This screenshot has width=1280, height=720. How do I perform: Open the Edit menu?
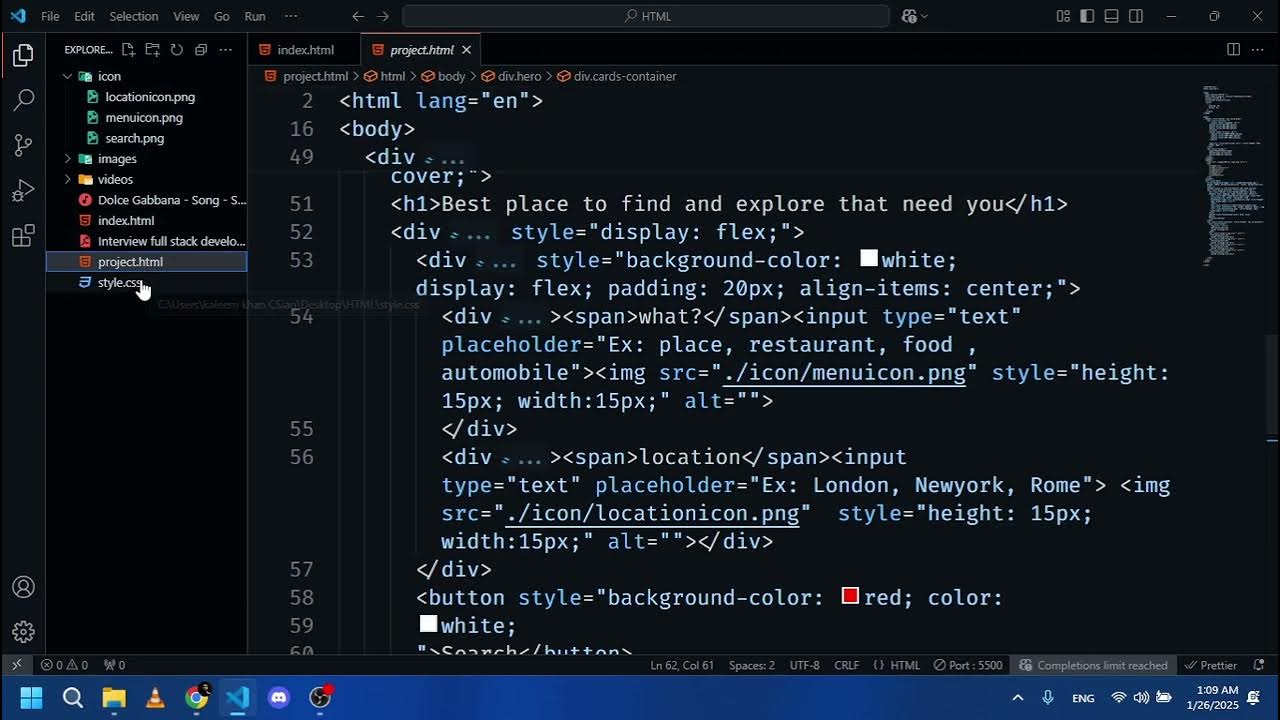(x=85, y=16)
